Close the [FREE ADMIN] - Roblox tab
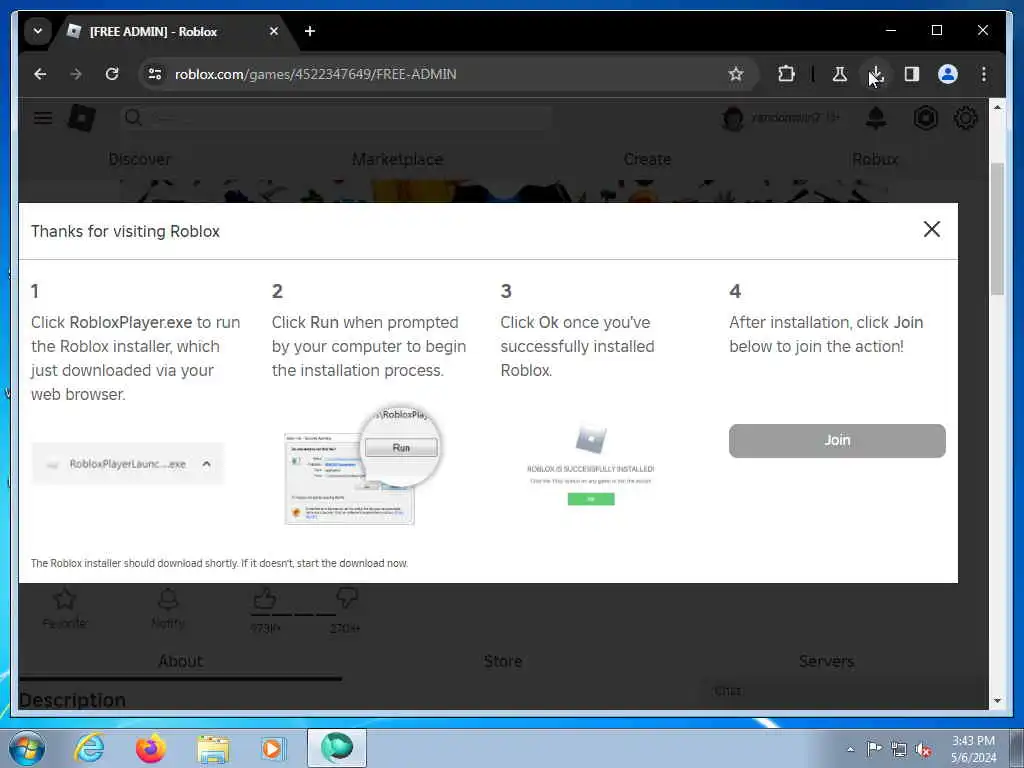The height and width of the screenshot is (768, 1024). point(274,31)
